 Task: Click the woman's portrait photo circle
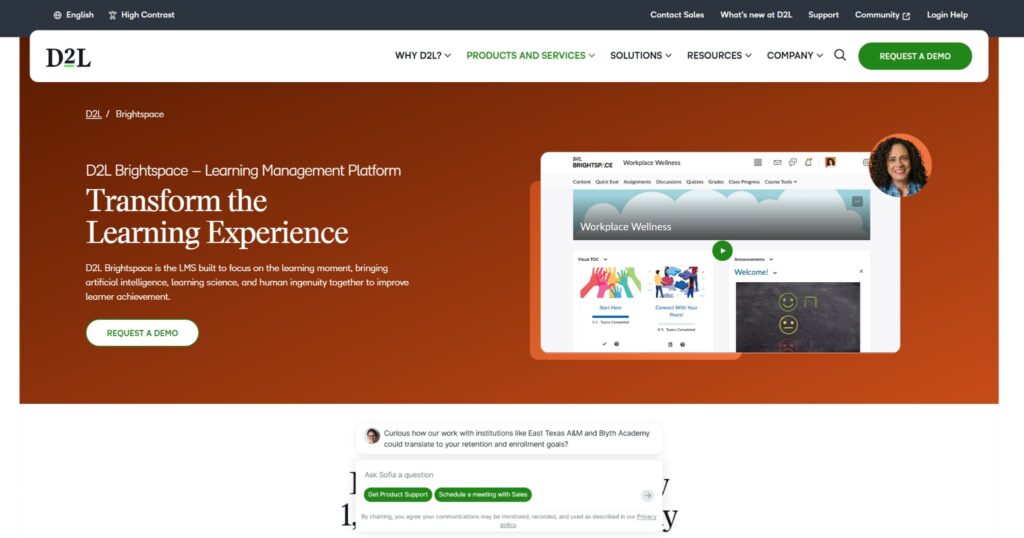899,166
